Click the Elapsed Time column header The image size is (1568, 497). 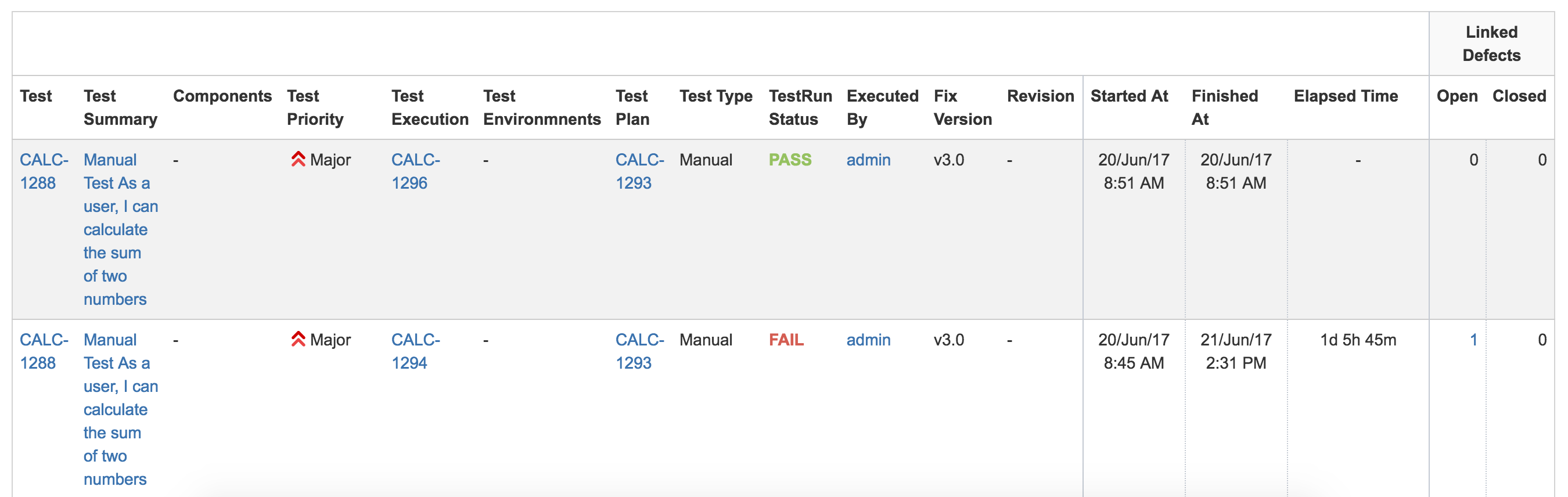pyautogui.click(x=1346, y=96)
